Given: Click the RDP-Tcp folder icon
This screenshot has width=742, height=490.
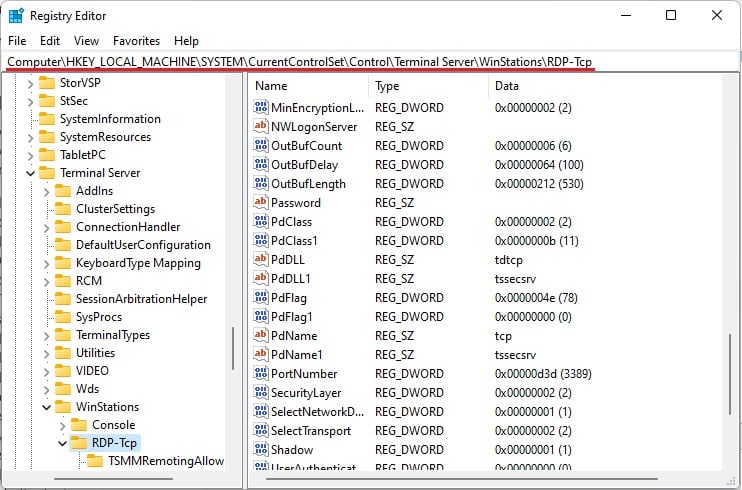Looking at the screenshot, I should (79, 443).
